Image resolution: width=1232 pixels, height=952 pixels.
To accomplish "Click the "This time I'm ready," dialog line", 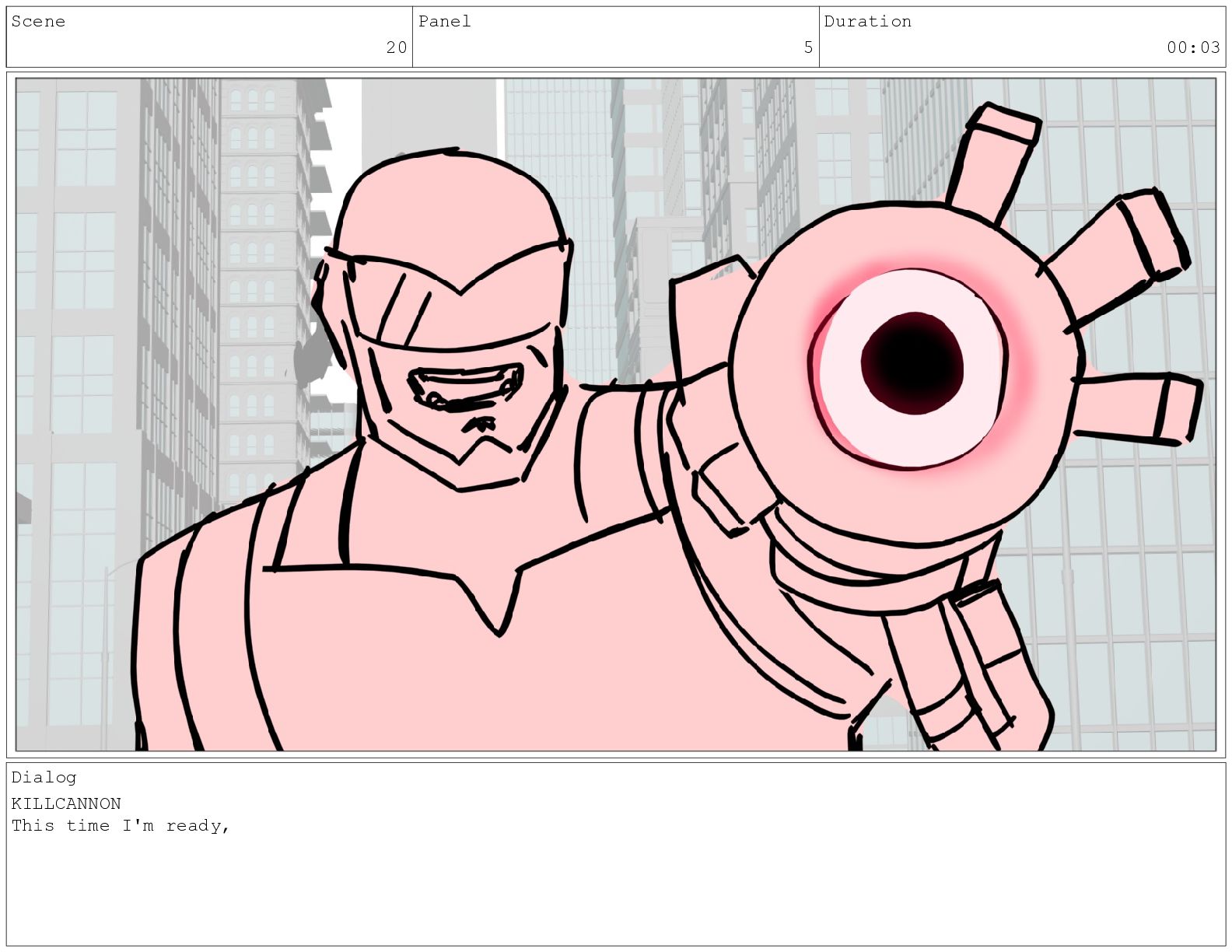I will [121, 826].
